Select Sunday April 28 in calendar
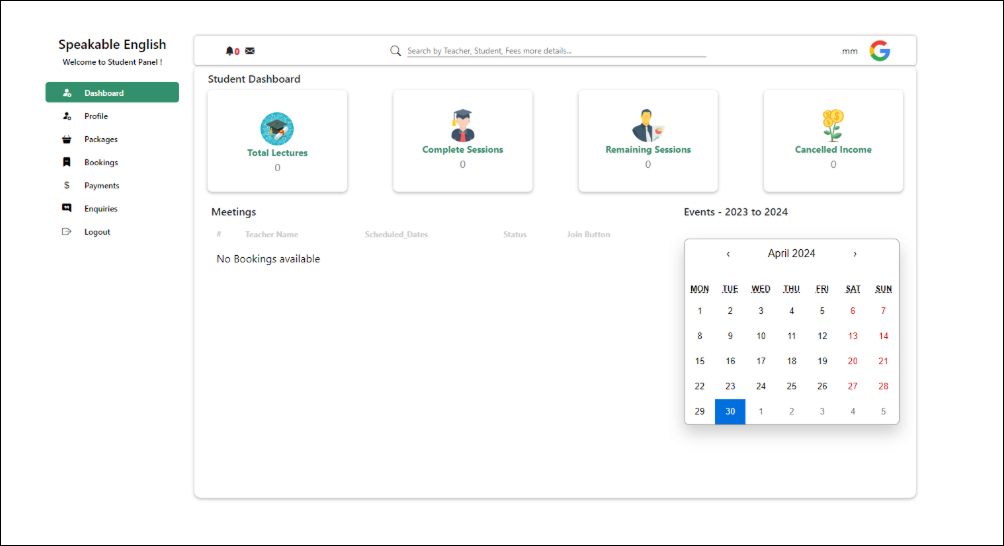 coord(883,386)
